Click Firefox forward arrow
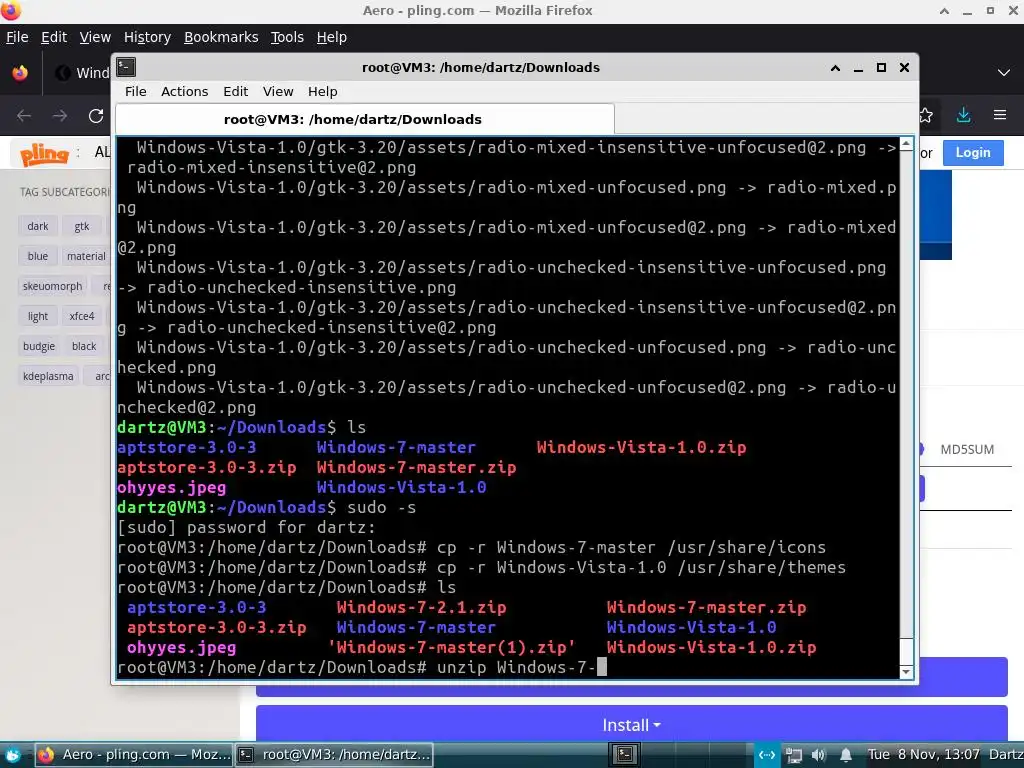The image size is (1024, 768). click(x=60, y=116)
